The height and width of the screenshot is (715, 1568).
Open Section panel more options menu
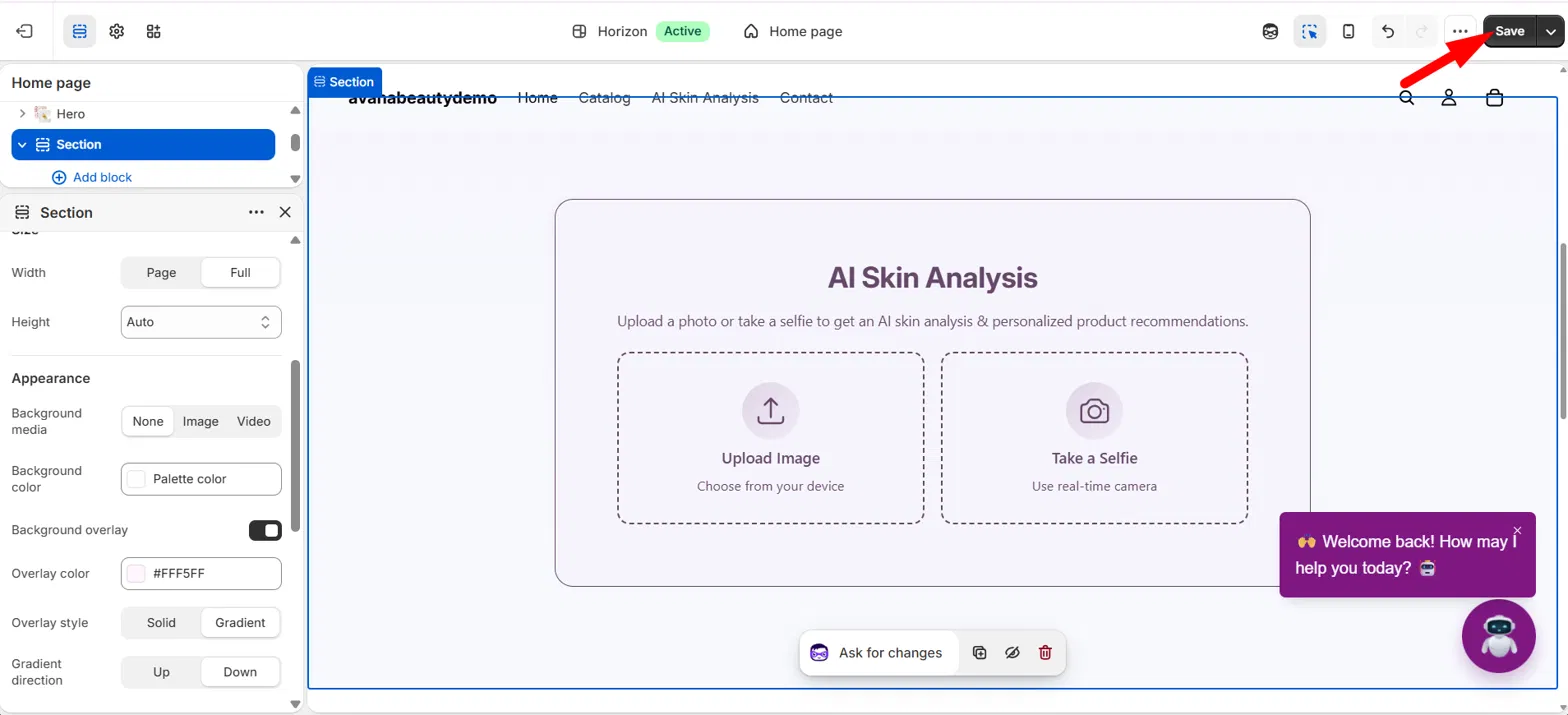tap(256, 212)
